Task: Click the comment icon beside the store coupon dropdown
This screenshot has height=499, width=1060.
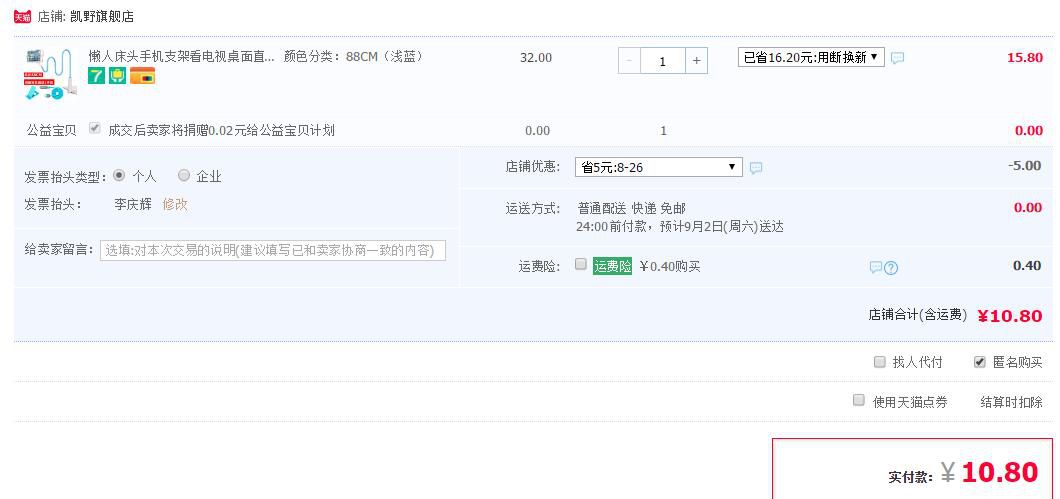Action: tap(756, 168)
